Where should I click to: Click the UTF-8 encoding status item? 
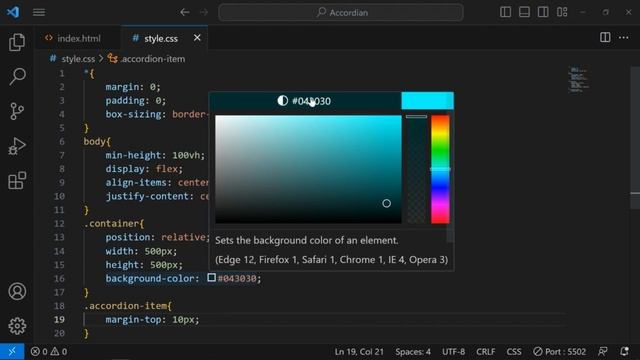453,351
